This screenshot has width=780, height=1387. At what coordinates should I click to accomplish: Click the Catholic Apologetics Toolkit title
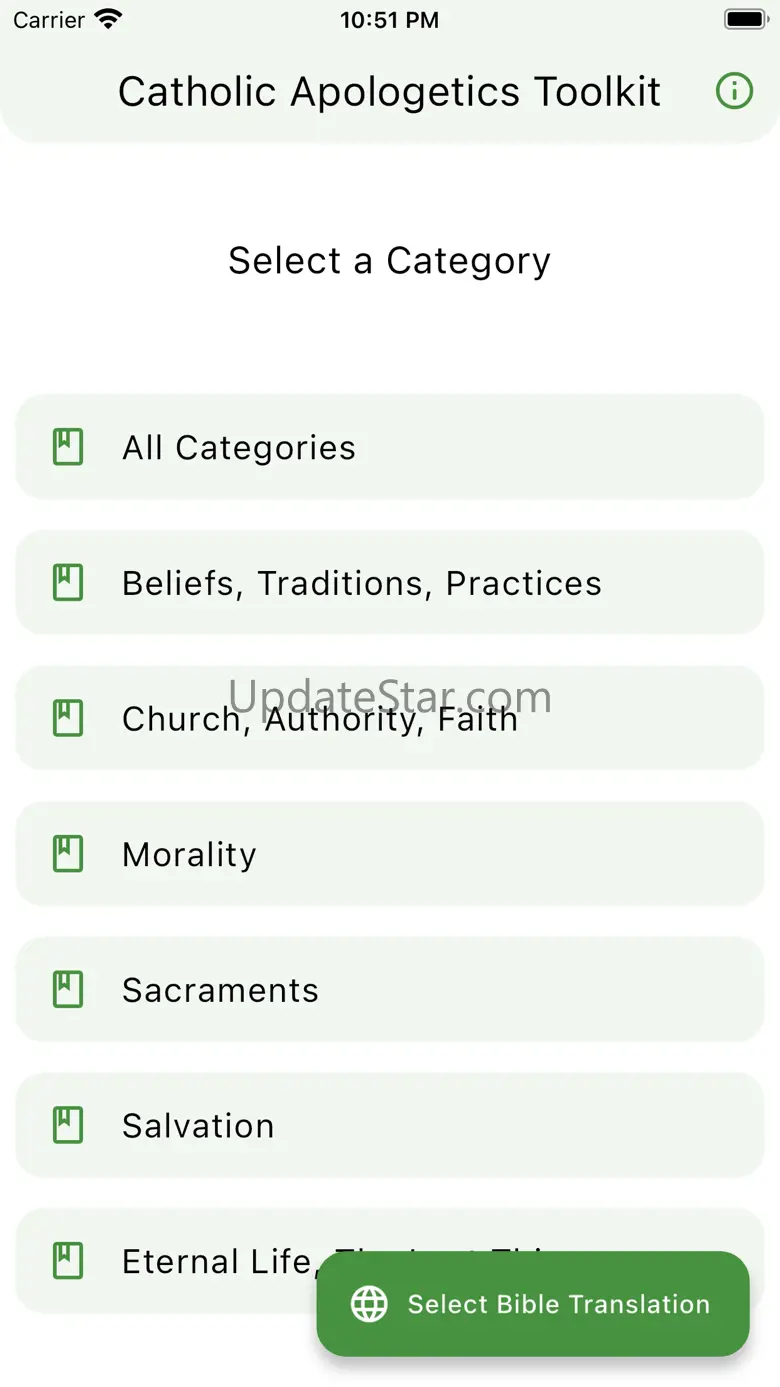click(389, 92)
